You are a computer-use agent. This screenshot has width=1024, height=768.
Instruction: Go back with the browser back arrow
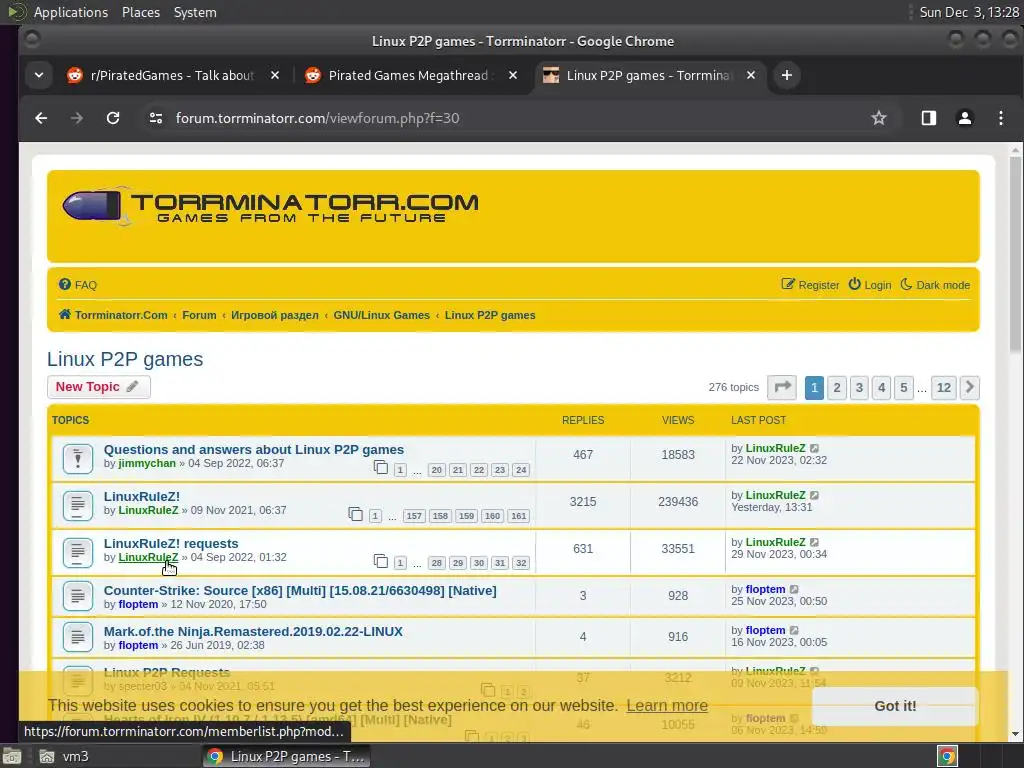[41, 118]
